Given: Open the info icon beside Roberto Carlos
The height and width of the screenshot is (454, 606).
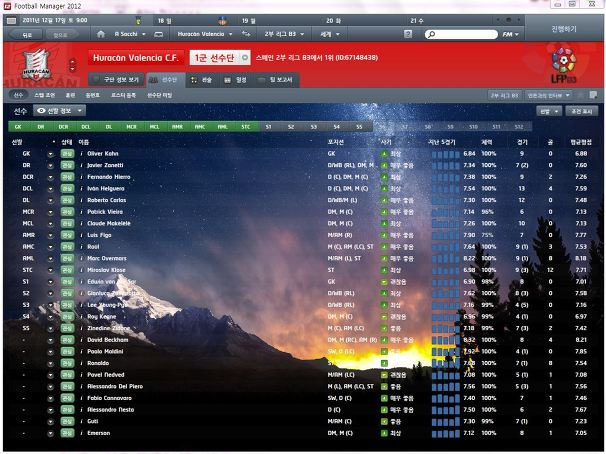Looking at the screenshot, I should [82, 200].
